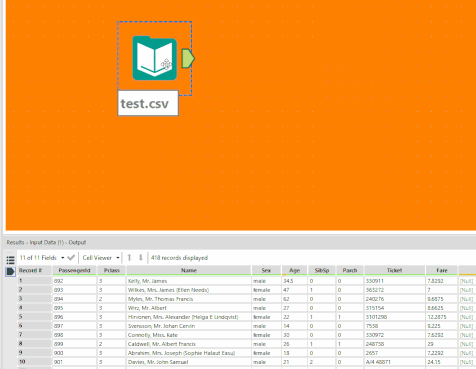Screen dimensions: 476x369
Task: Click the 418 records displayed text
Action: pyautogui.click(x=179, y=258)
